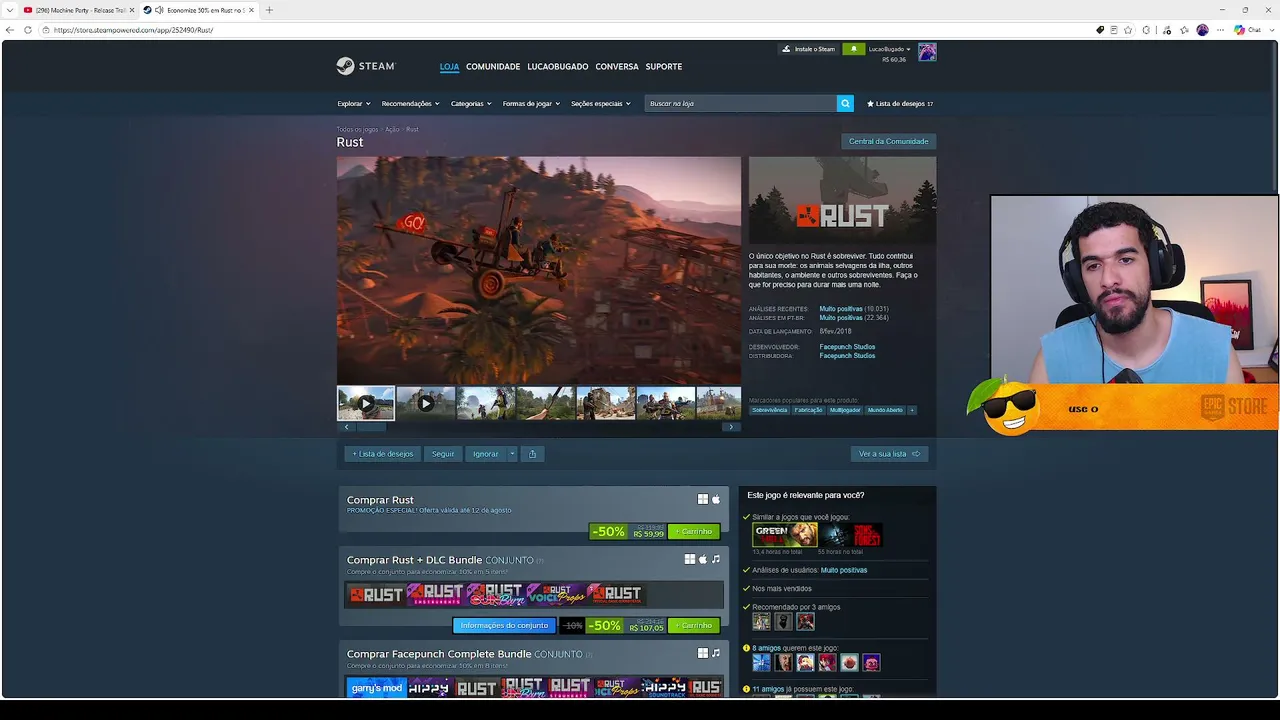Image resolution: width=1280 pixels, height=720 pixels.
Task: Open the Facepunch Studios distributor link
Action: click(x=847, y=356)
